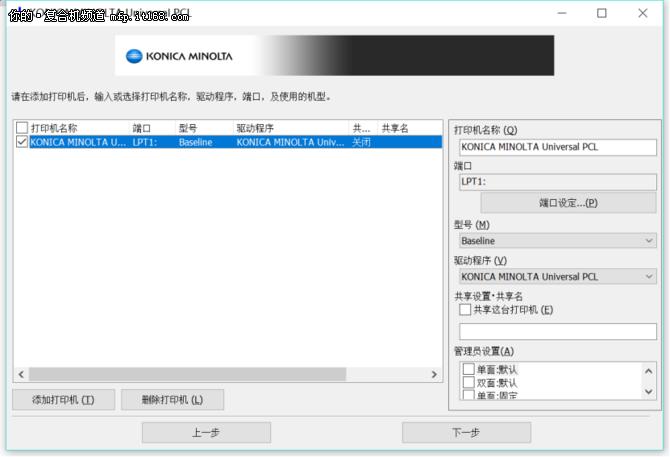Check the 单面:固定 option
Viewport: 670px width, 457px height.
469,395
